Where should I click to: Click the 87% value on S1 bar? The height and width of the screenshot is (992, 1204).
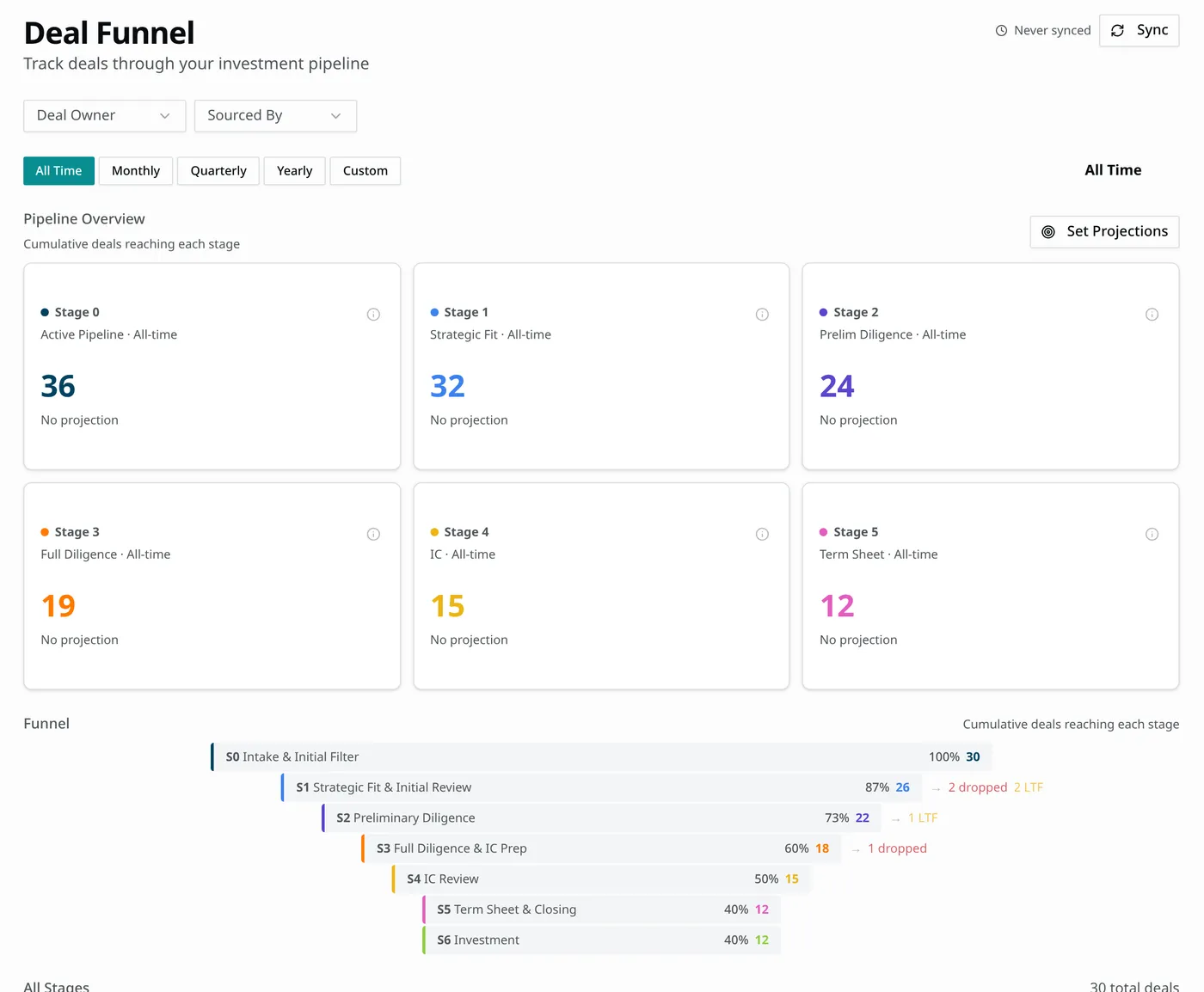(x=877, y=787)
